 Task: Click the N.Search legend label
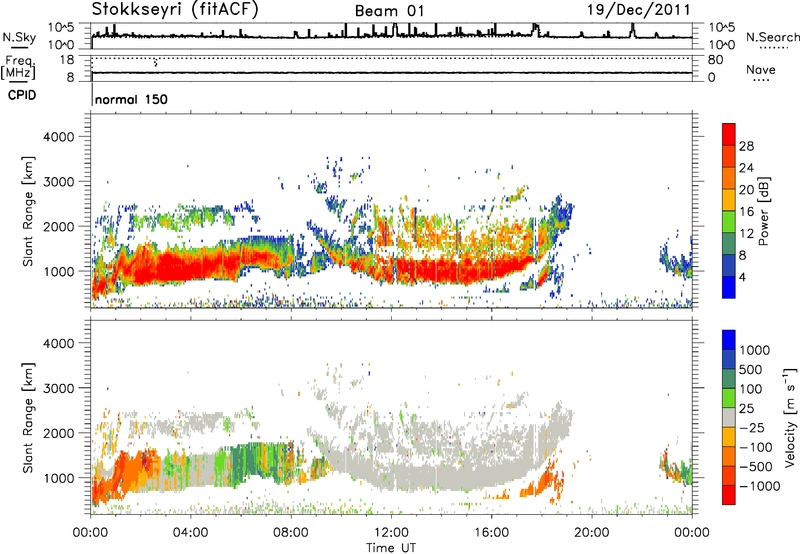(772, 37)
